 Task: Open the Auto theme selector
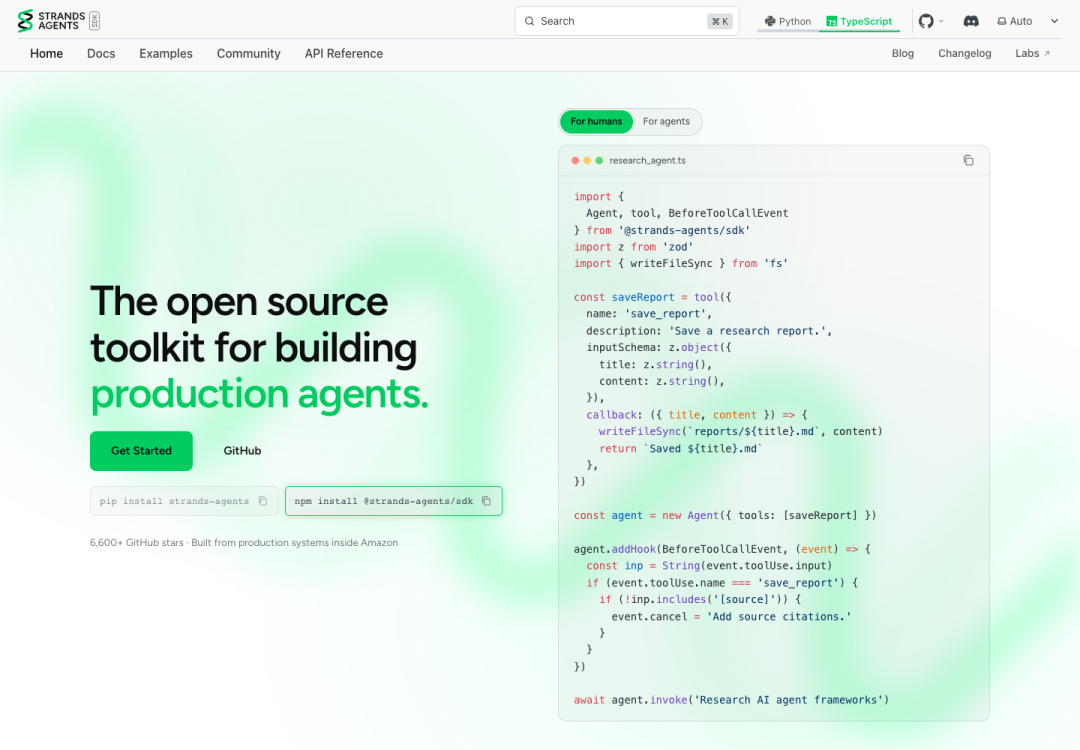1027,21
